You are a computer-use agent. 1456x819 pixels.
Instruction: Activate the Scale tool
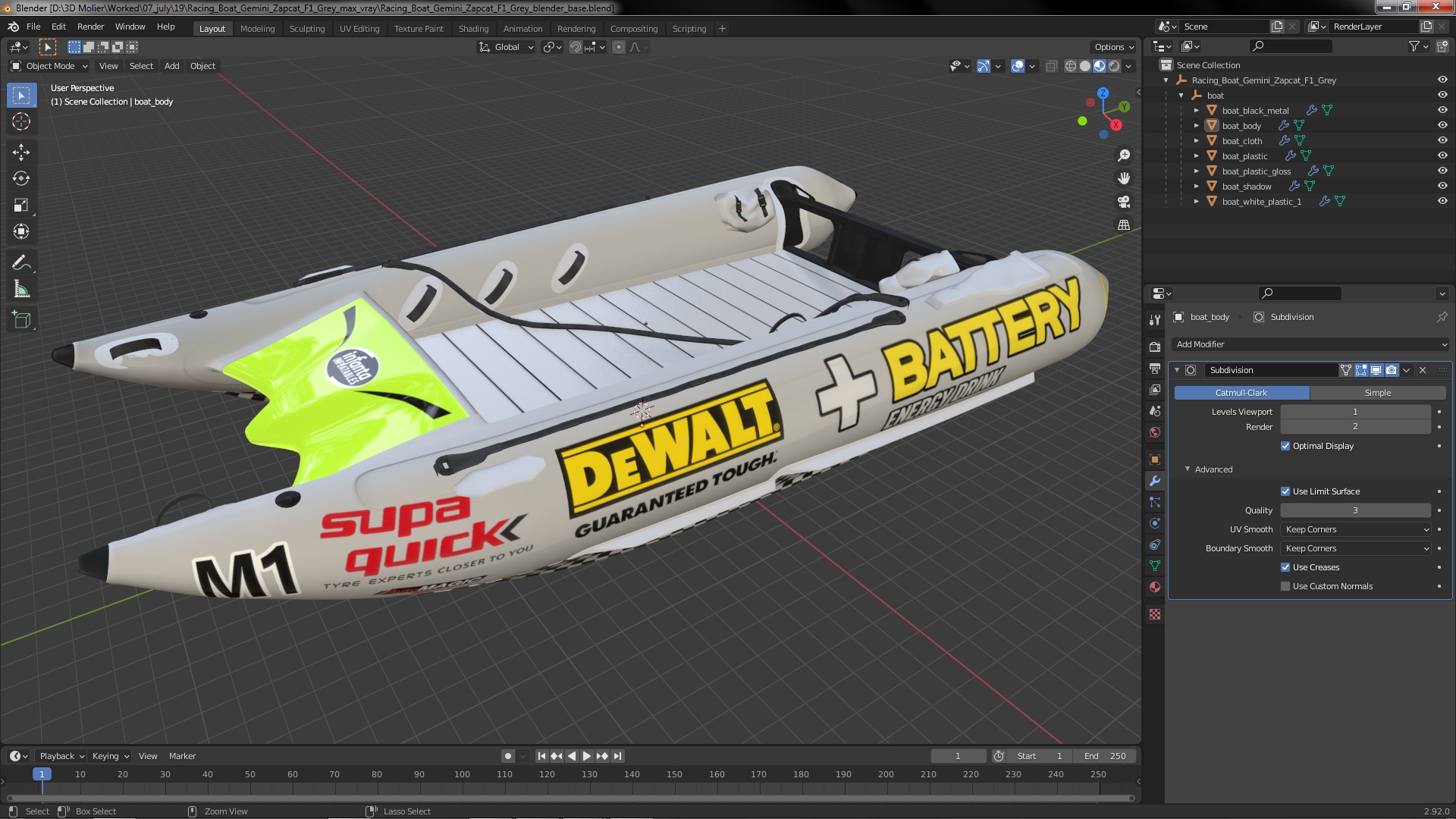21,206
